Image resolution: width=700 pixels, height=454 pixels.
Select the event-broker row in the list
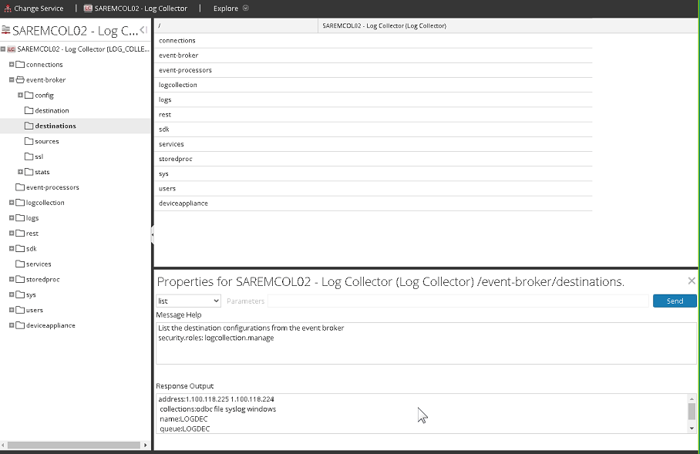(373, 55)
